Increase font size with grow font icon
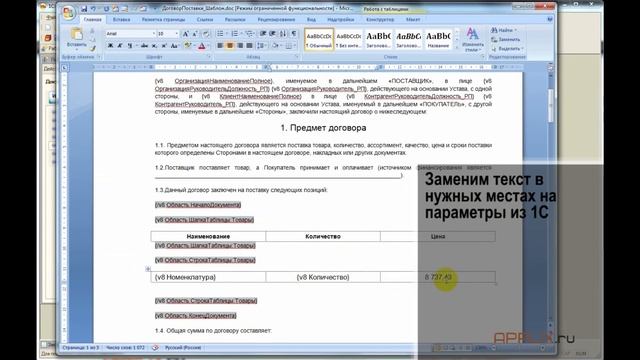The width and height of the screenshot is (640, 360). [x=186, y=34]
